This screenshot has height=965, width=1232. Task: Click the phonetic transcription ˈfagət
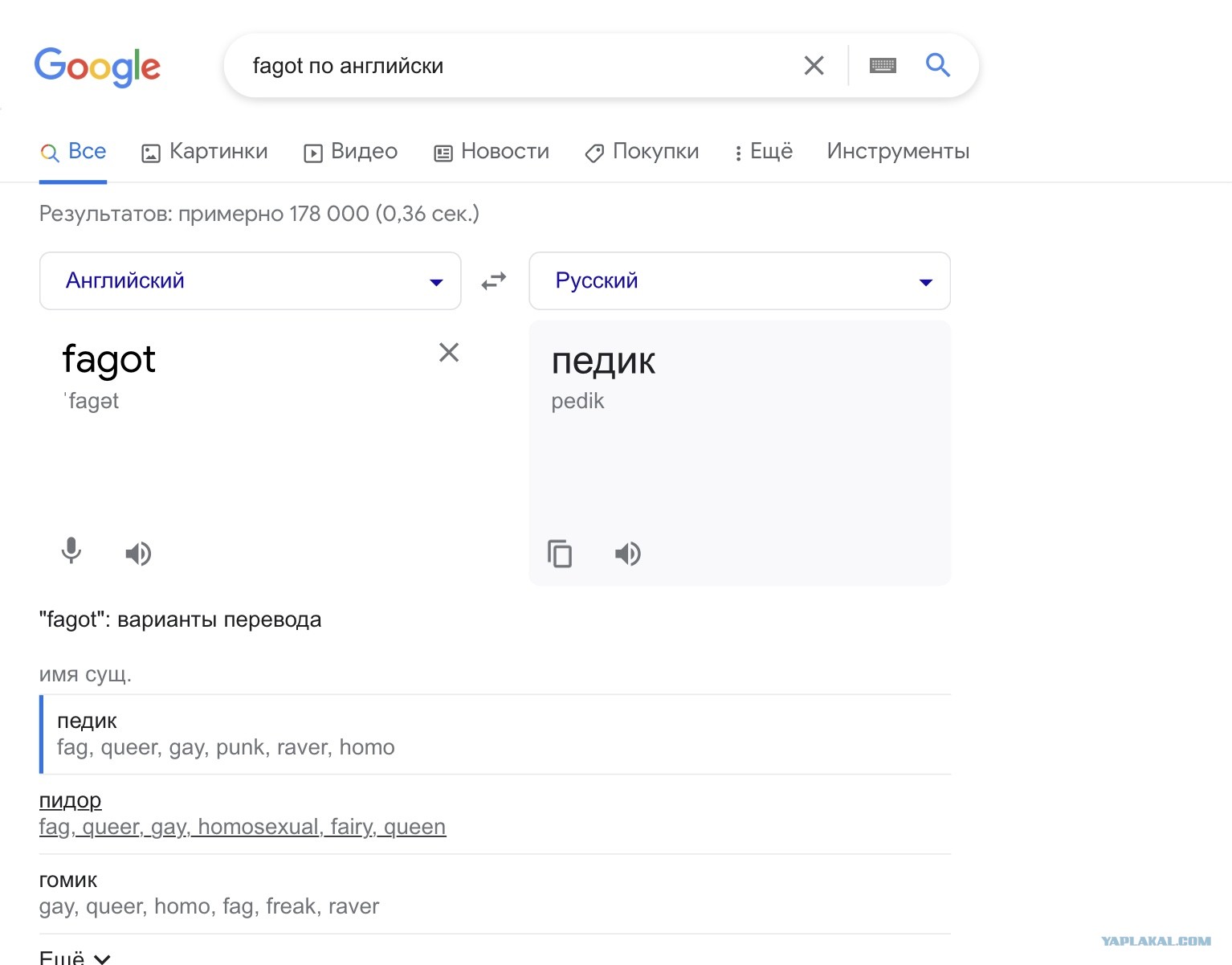[x=91, y=401]
